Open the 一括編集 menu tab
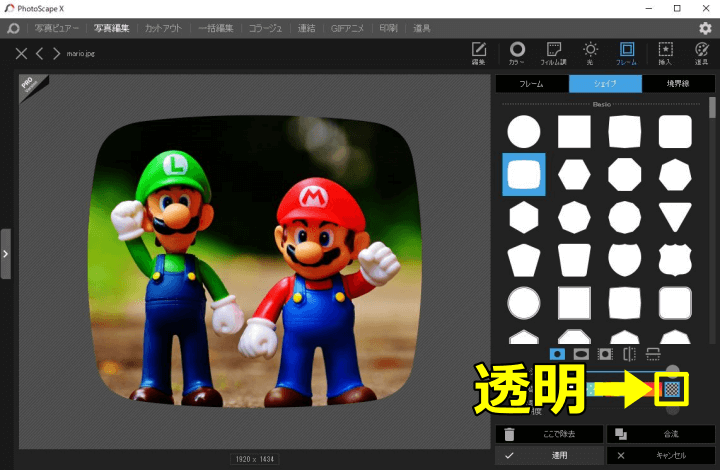 215,28
